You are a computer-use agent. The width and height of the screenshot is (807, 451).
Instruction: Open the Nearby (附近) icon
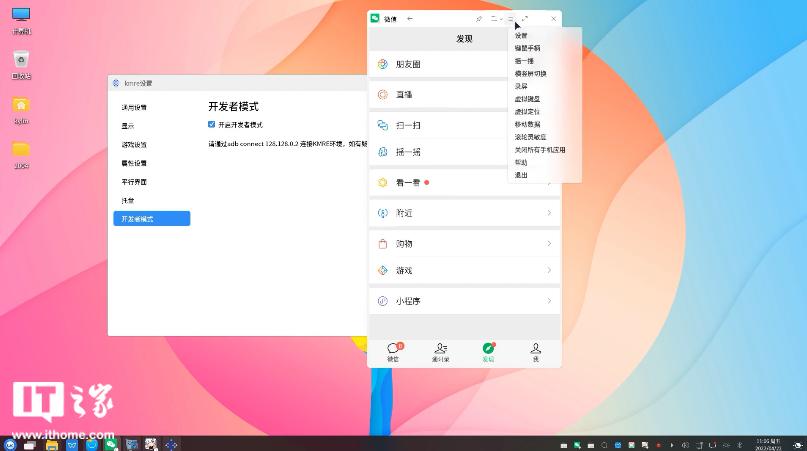(x=382, y=213)
